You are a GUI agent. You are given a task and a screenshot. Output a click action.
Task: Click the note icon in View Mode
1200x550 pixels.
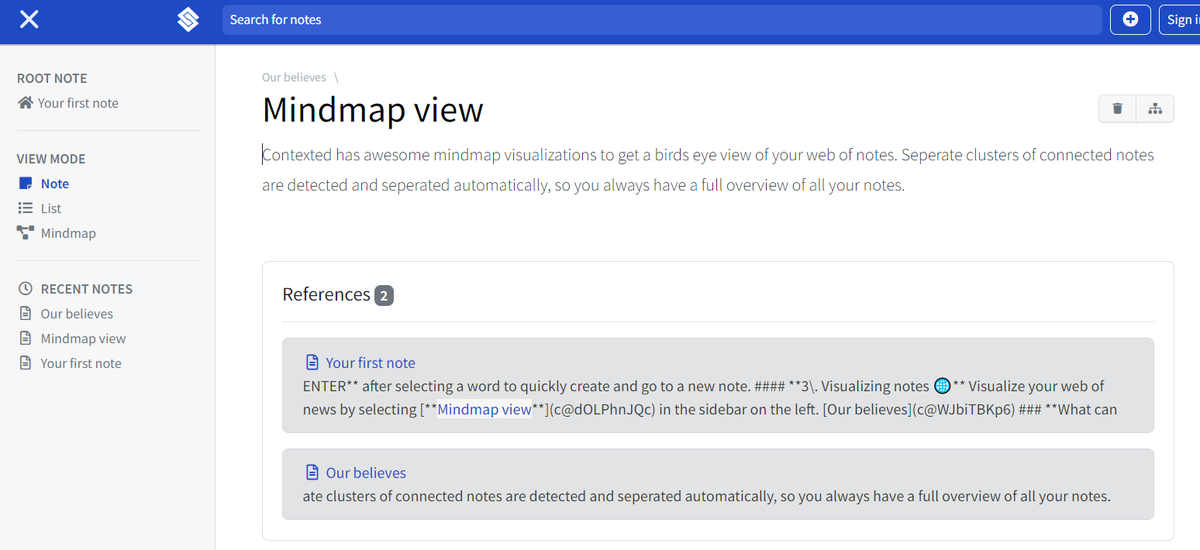click(x=25, y=184)
